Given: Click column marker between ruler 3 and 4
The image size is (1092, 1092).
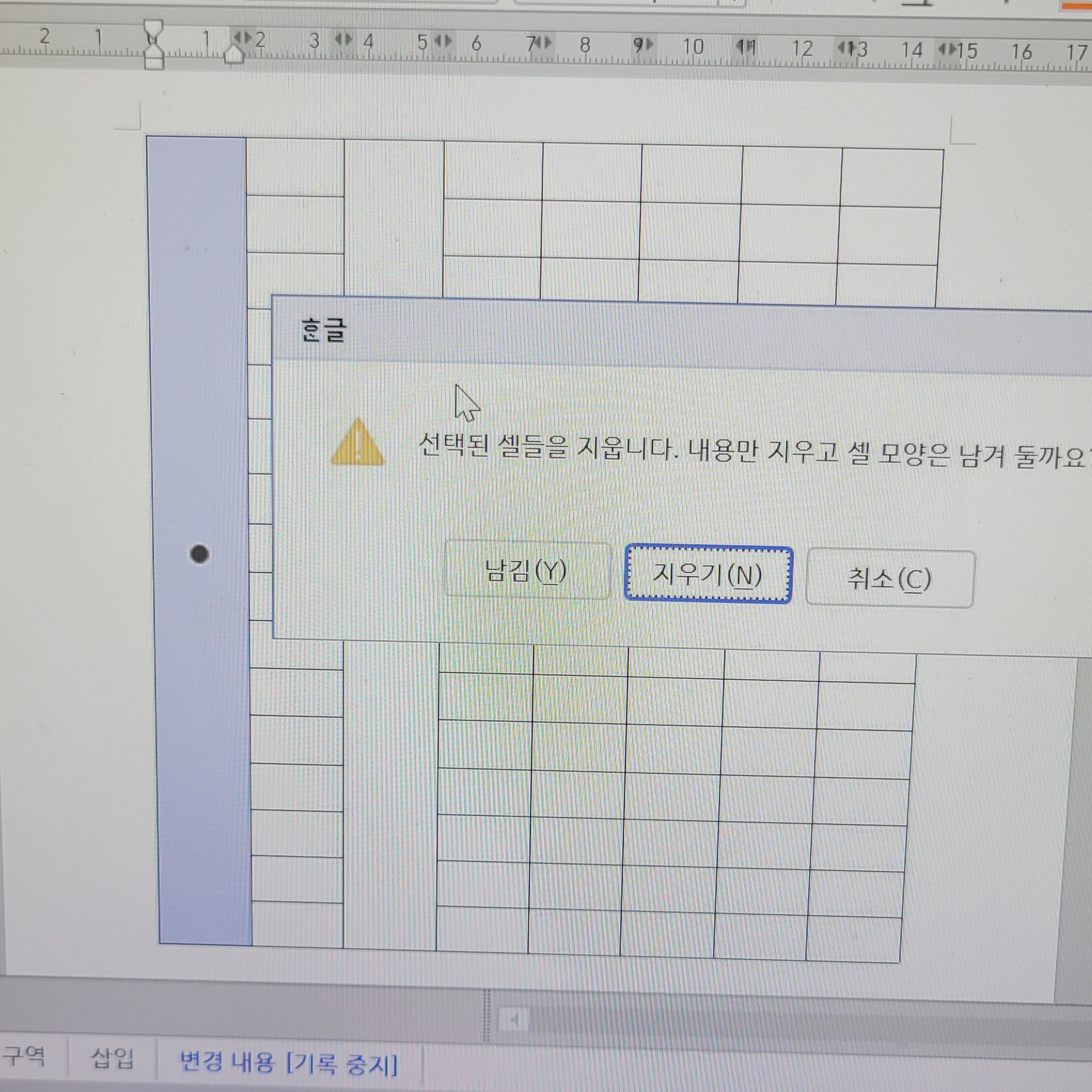Looking at the screenshot, I should pos(343,39).
